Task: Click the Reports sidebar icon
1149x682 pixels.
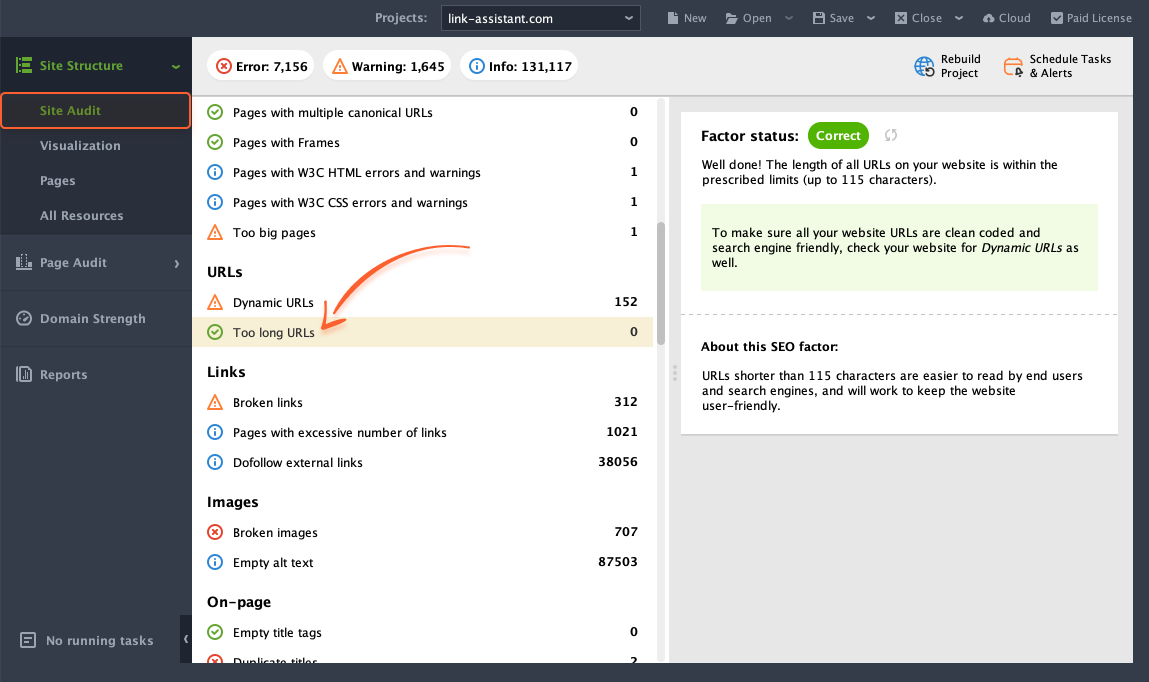Action: [24, 374]
